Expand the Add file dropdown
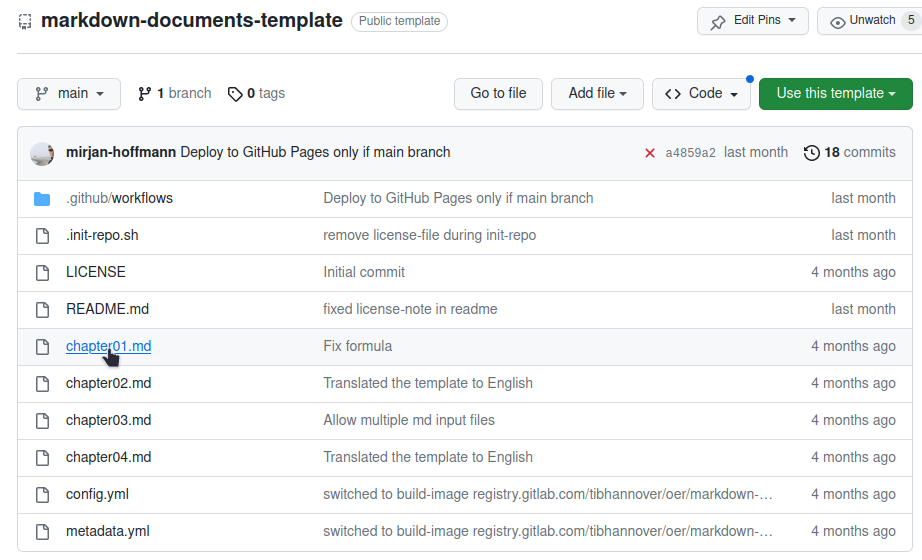Image resolution: width=922 pixels, height=560 pixels. click(597, 93)
